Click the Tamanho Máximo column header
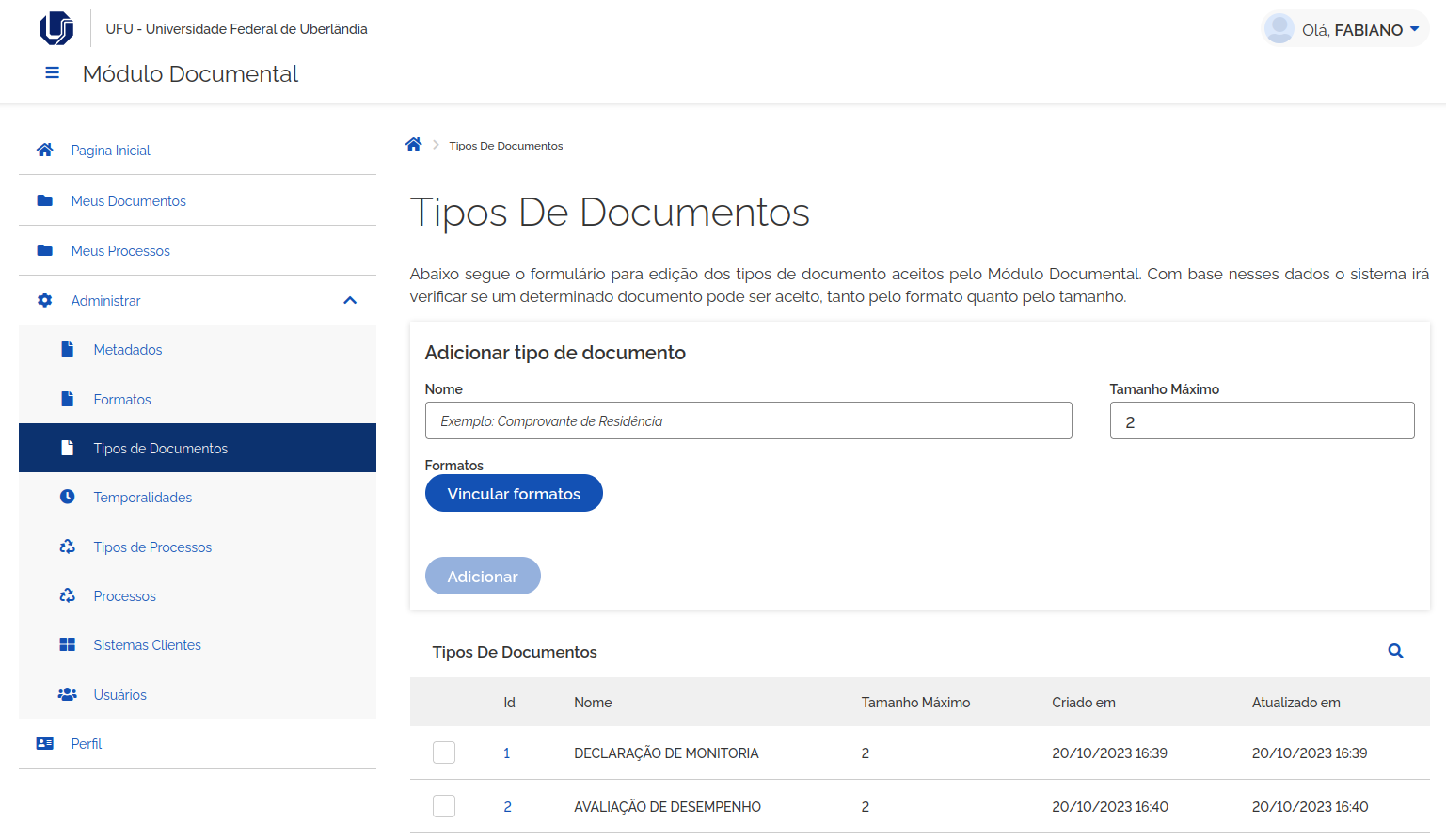Screen dimensions: 1446x840 coord(915,703)
